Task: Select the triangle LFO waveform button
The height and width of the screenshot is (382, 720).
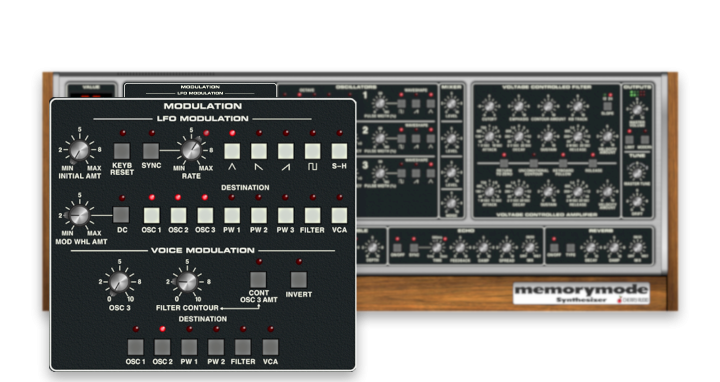Action: click(232, 151)
